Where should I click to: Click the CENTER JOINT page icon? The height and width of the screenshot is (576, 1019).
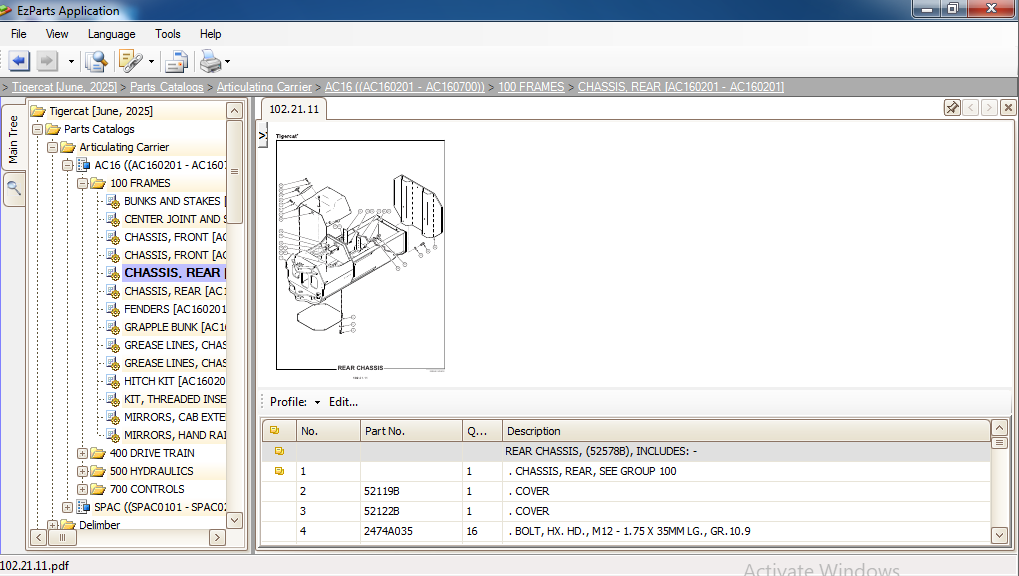[113, 220]
